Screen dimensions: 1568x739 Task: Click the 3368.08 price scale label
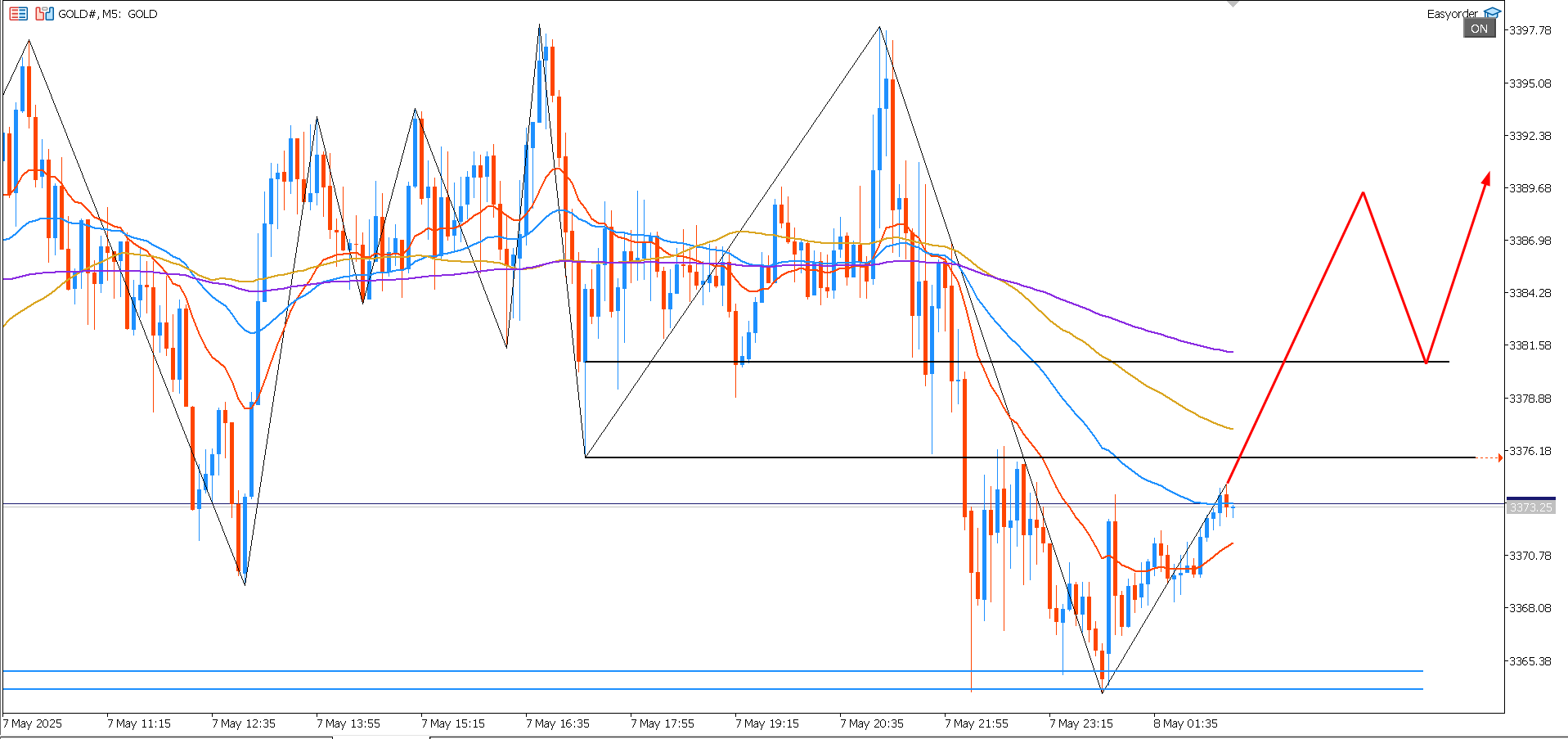(x=1530, y=608)
